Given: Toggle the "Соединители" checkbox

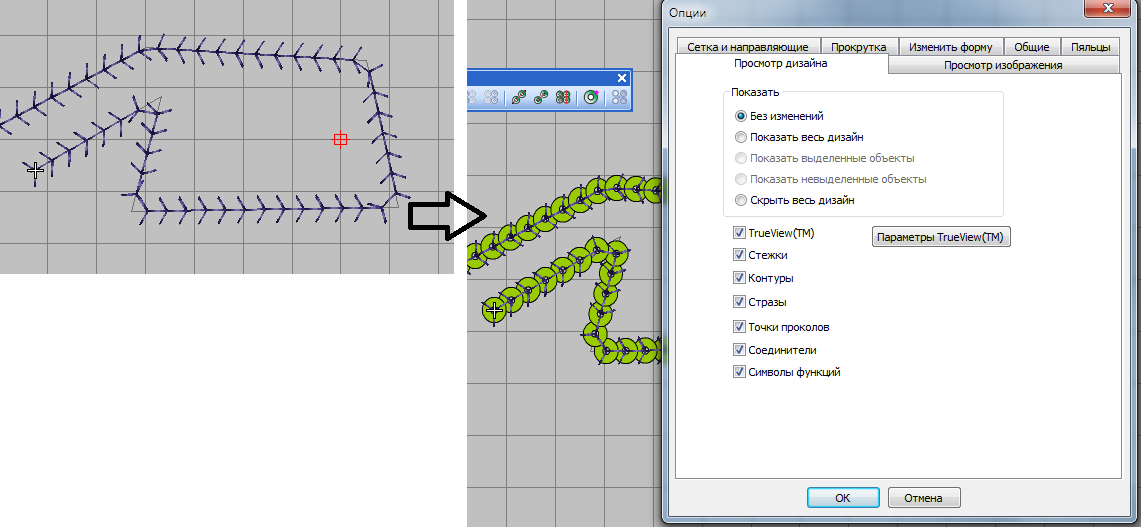Looking at the screenshot, I should coord(740,349).
